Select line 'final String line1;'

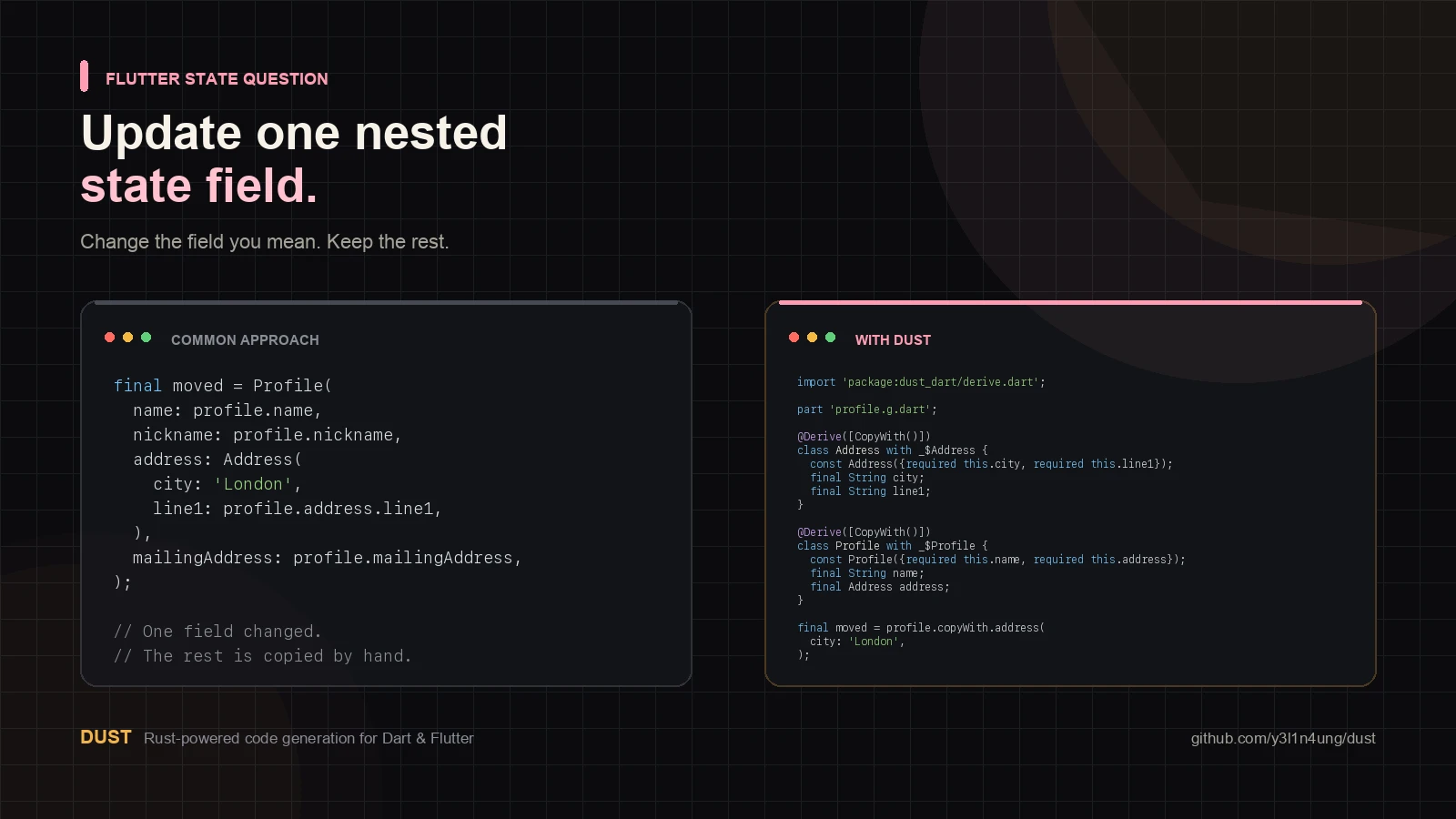[871, 491]
